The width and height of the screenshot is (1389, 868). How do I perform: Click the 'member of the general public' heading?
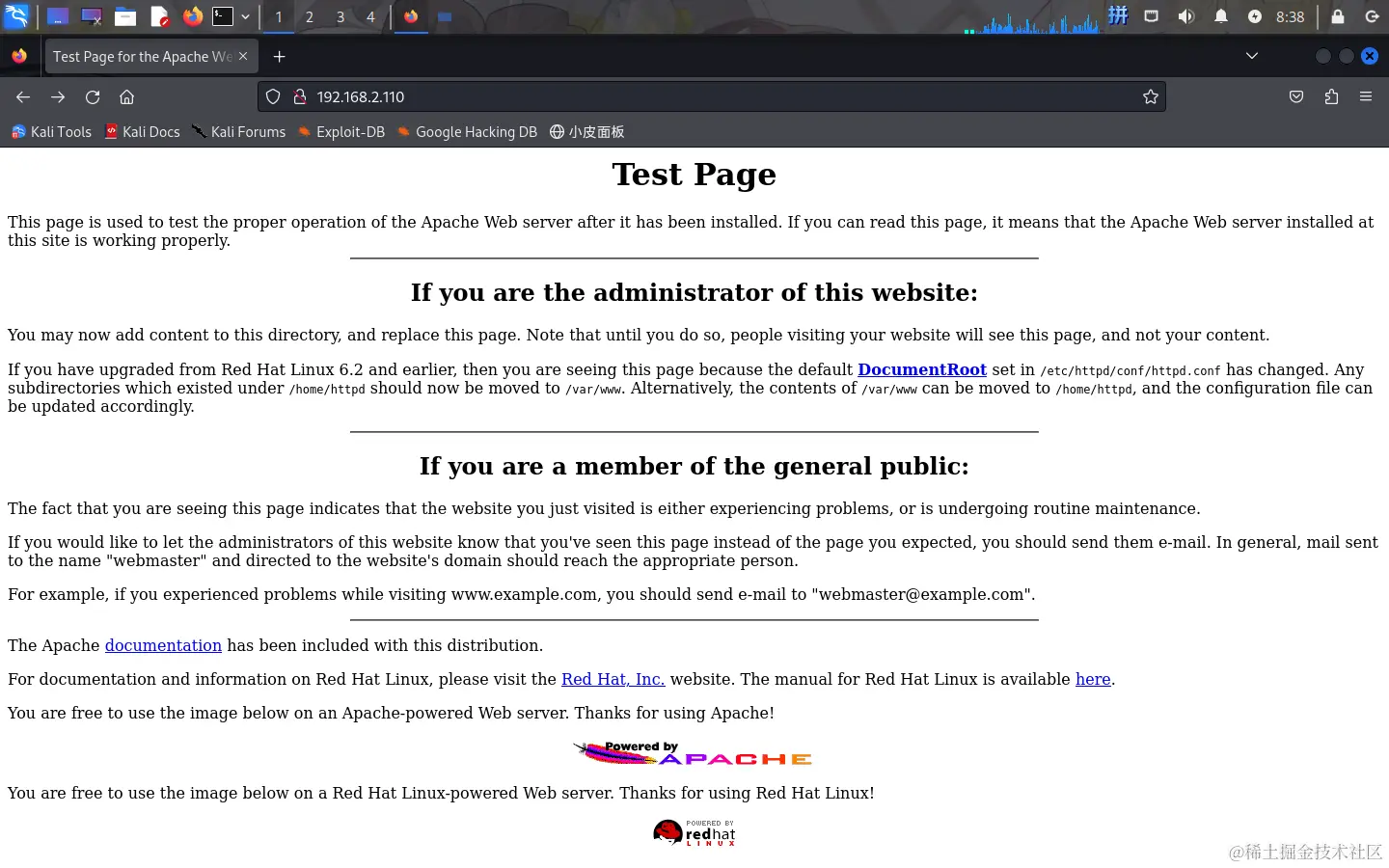694,466
